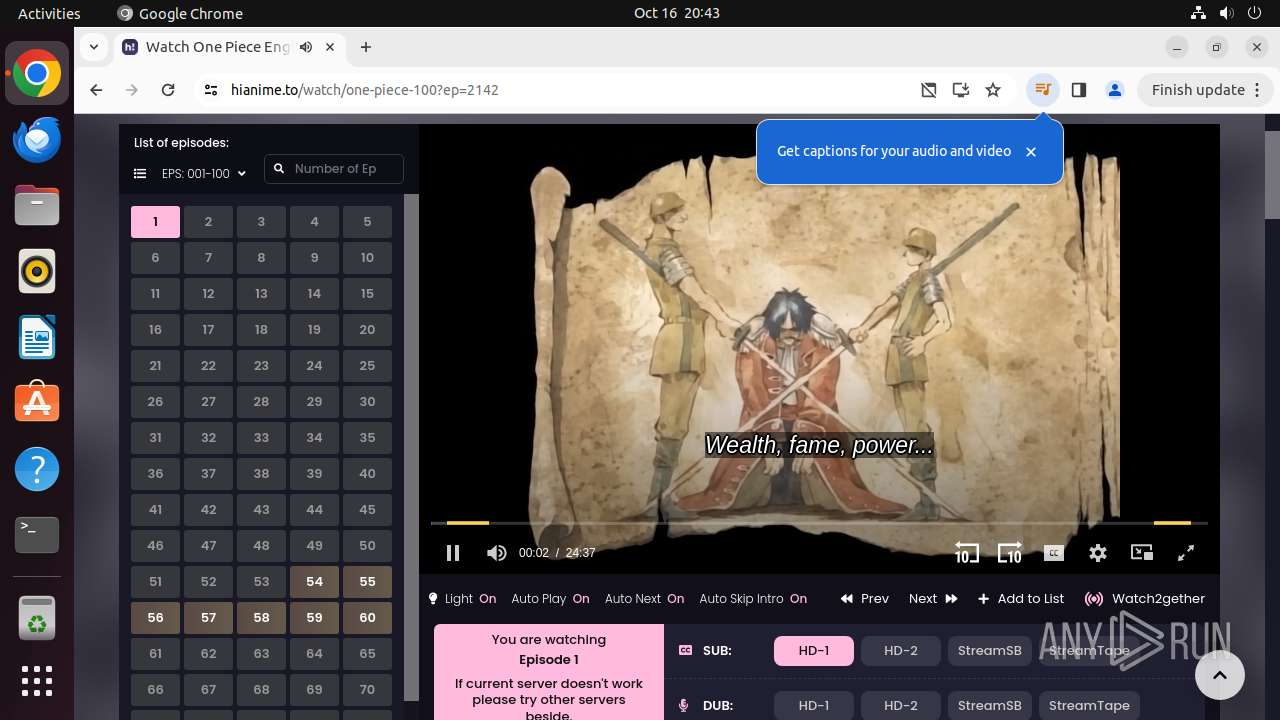Screen dimensions: 1280x720
Task: Click Add to List
Action: [1021, 599]
